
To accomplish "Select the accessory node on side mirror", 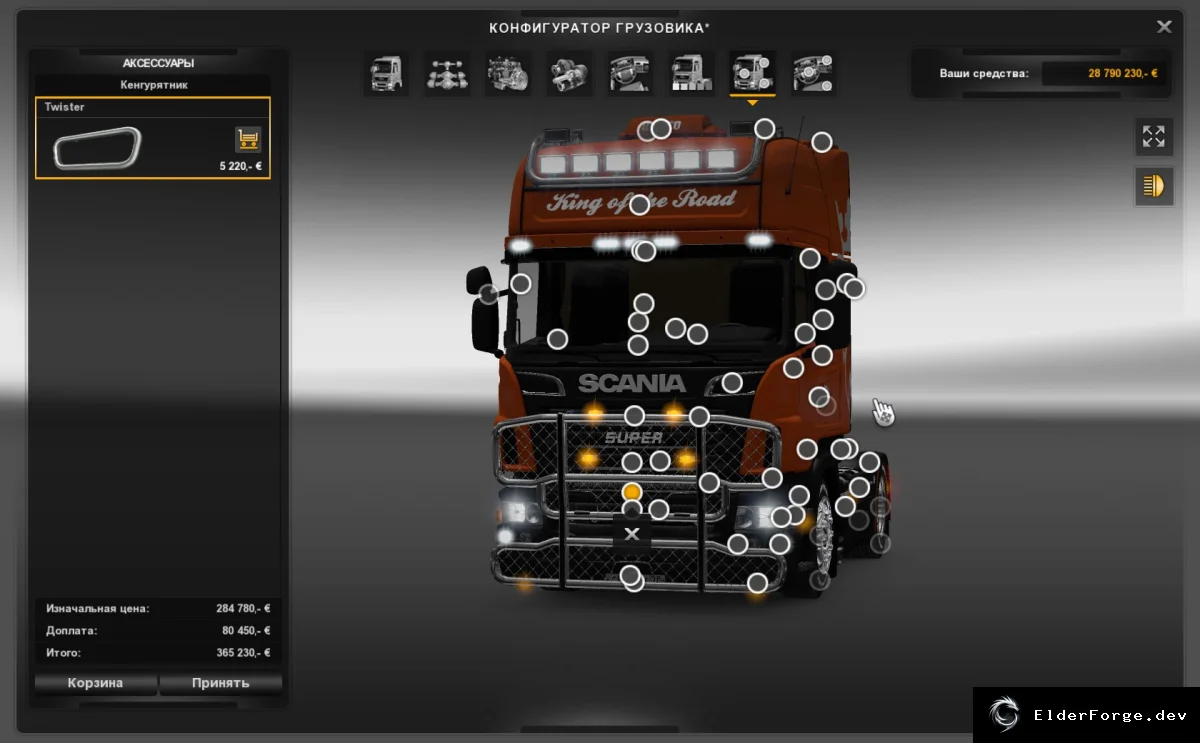I will [488, 294].
